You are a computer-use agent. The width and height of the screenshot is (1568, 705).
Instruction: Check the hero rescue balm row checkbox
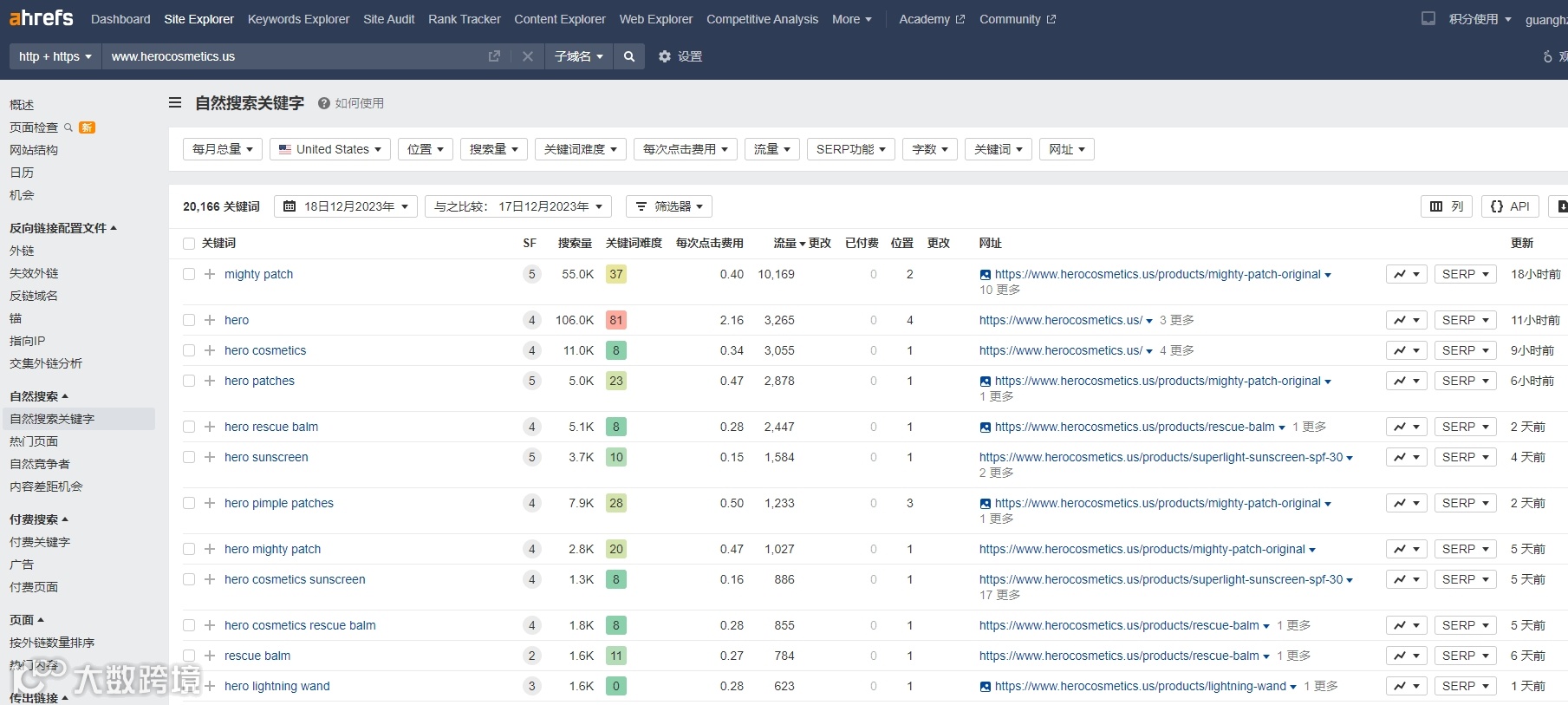[189, 427]
